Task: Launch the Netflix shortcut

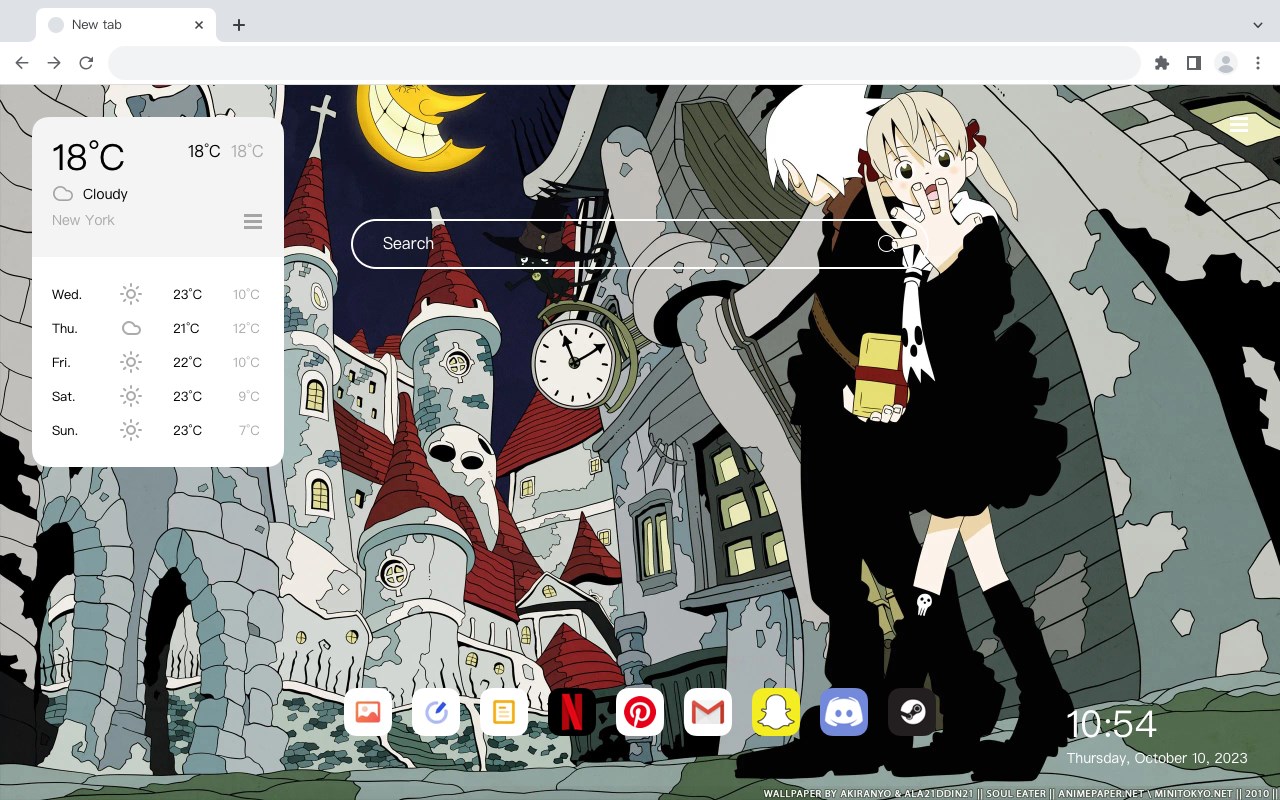Action: click(x=572, y=712)
